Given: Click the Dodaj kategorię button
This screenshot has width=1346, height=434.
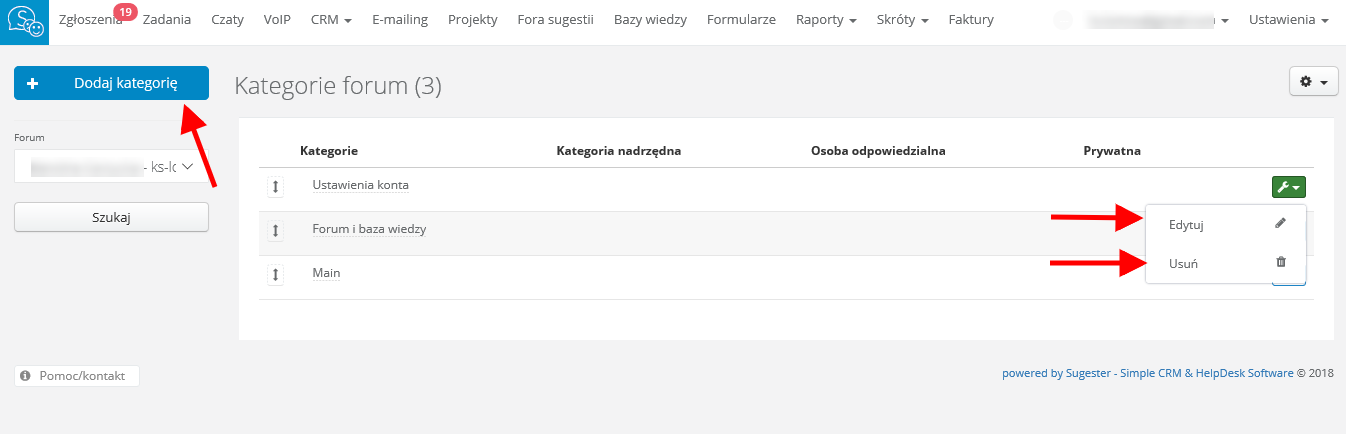Looking at the screenshot, I should click(111, 83).
